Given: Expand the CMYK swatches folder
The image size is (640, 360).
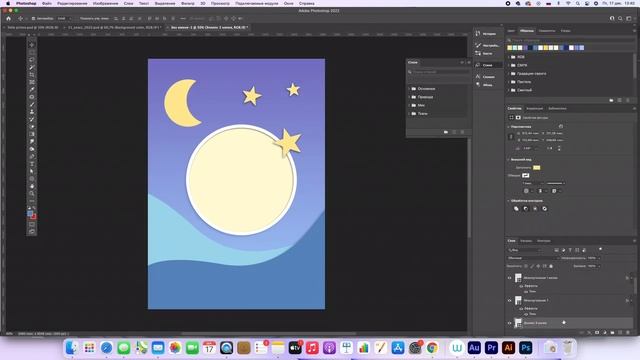Looking at the screenshot, I should point(509,65).
